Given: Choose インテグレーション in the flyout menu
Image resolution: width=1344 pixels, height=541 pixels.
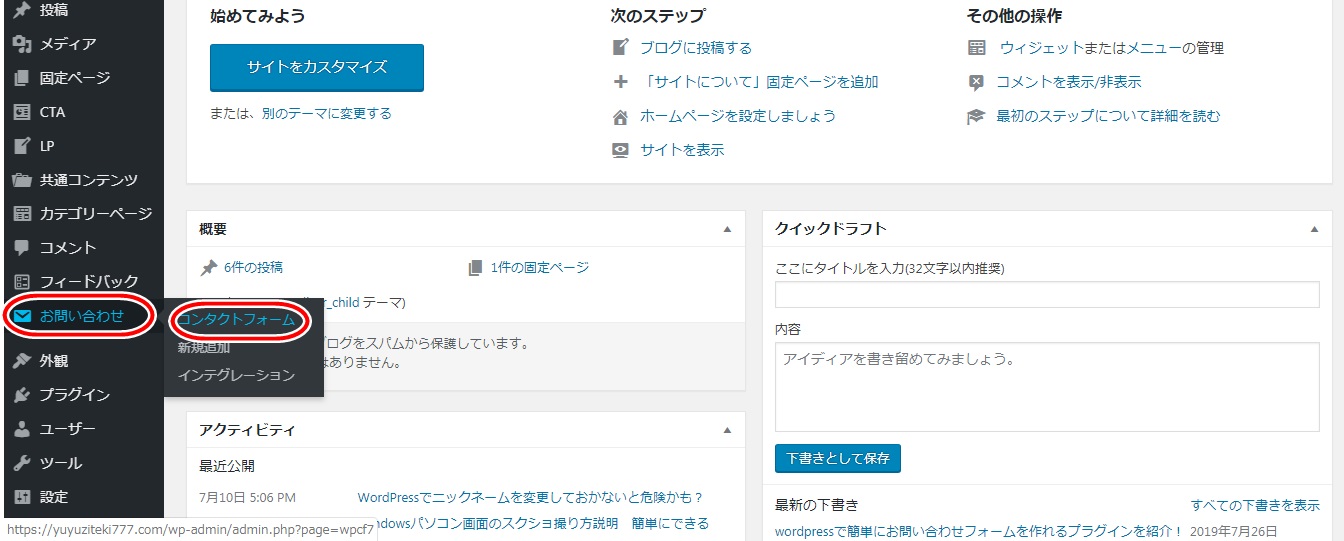Looking at the screenshot, I should [x=237, y=375].
